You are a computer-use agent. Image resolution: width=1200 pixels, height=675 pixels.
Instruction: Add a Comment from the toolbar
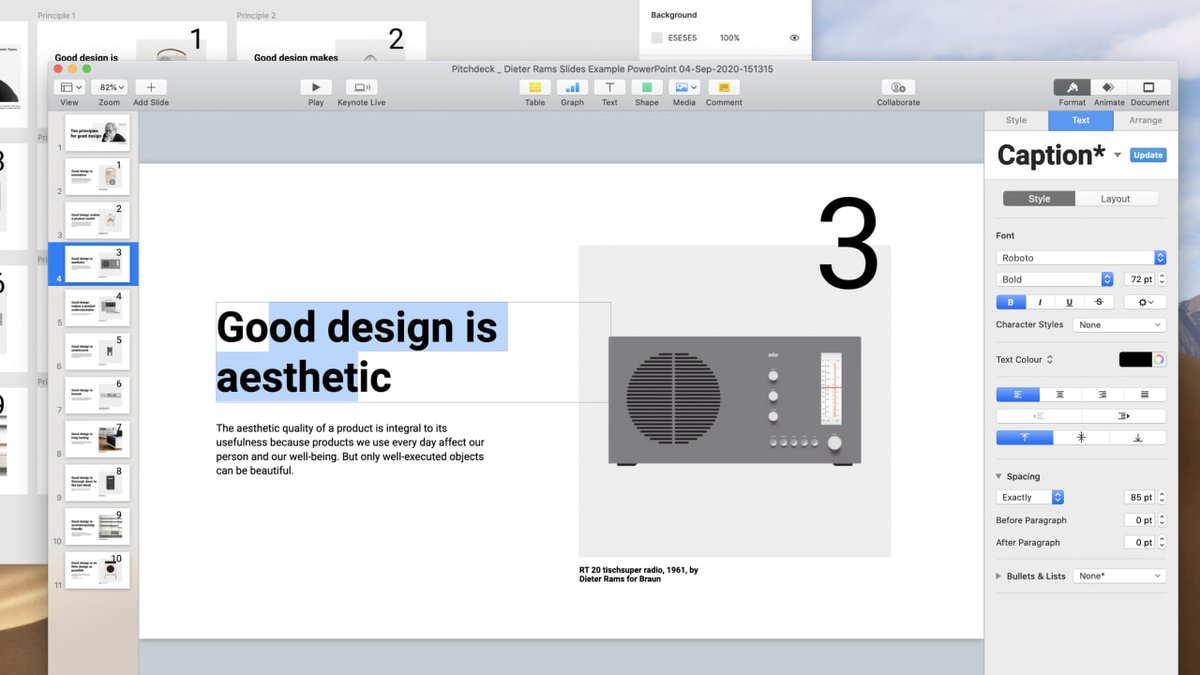(x=724, y=87)
